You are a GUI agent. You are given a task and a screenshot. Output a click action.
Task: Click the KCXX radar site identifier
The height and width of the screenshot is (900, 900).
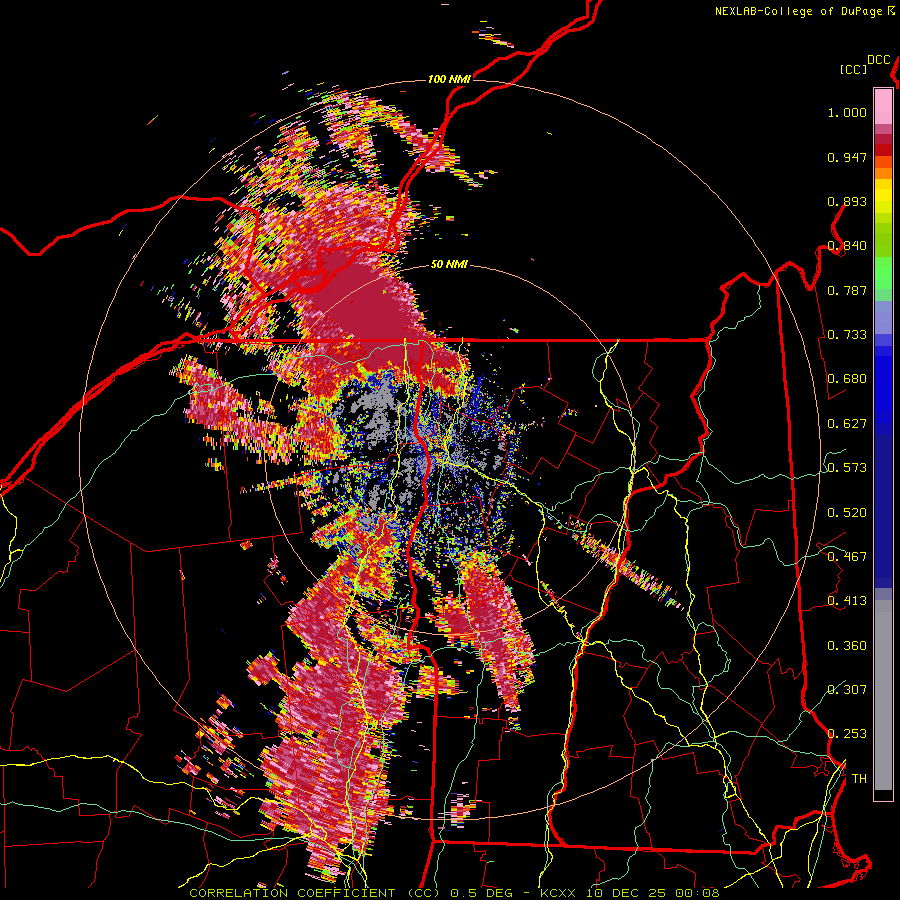click(557, 893)
